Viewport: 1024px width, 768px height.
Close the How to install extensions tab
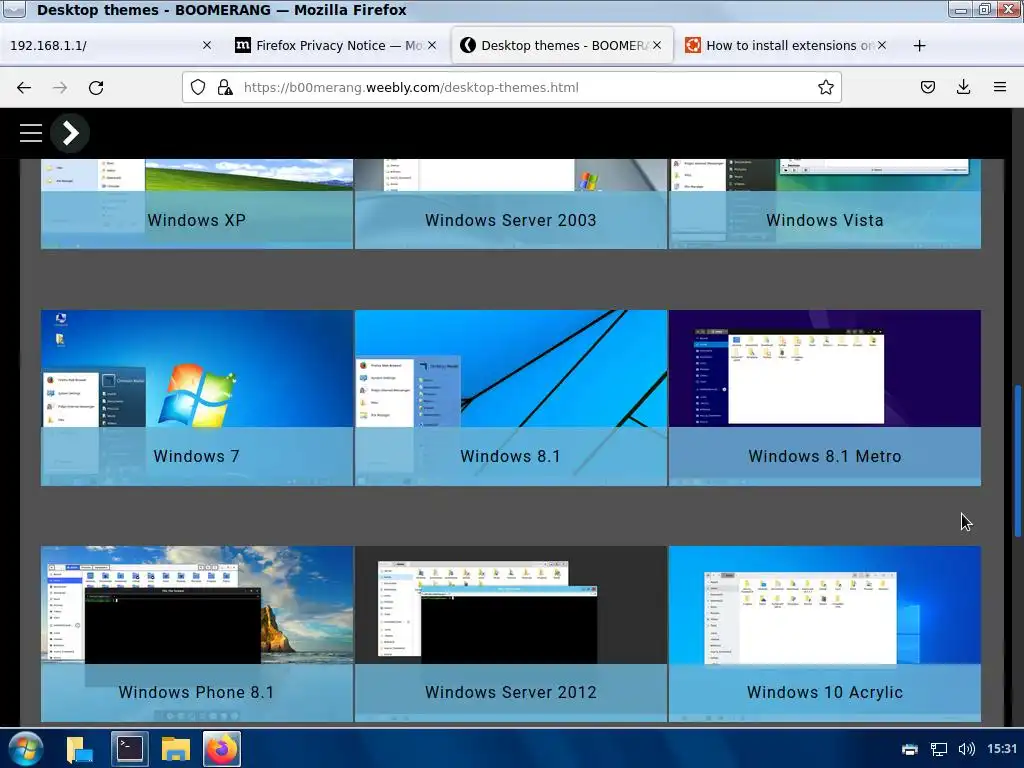pyautogui.click(x=882, y=45)
